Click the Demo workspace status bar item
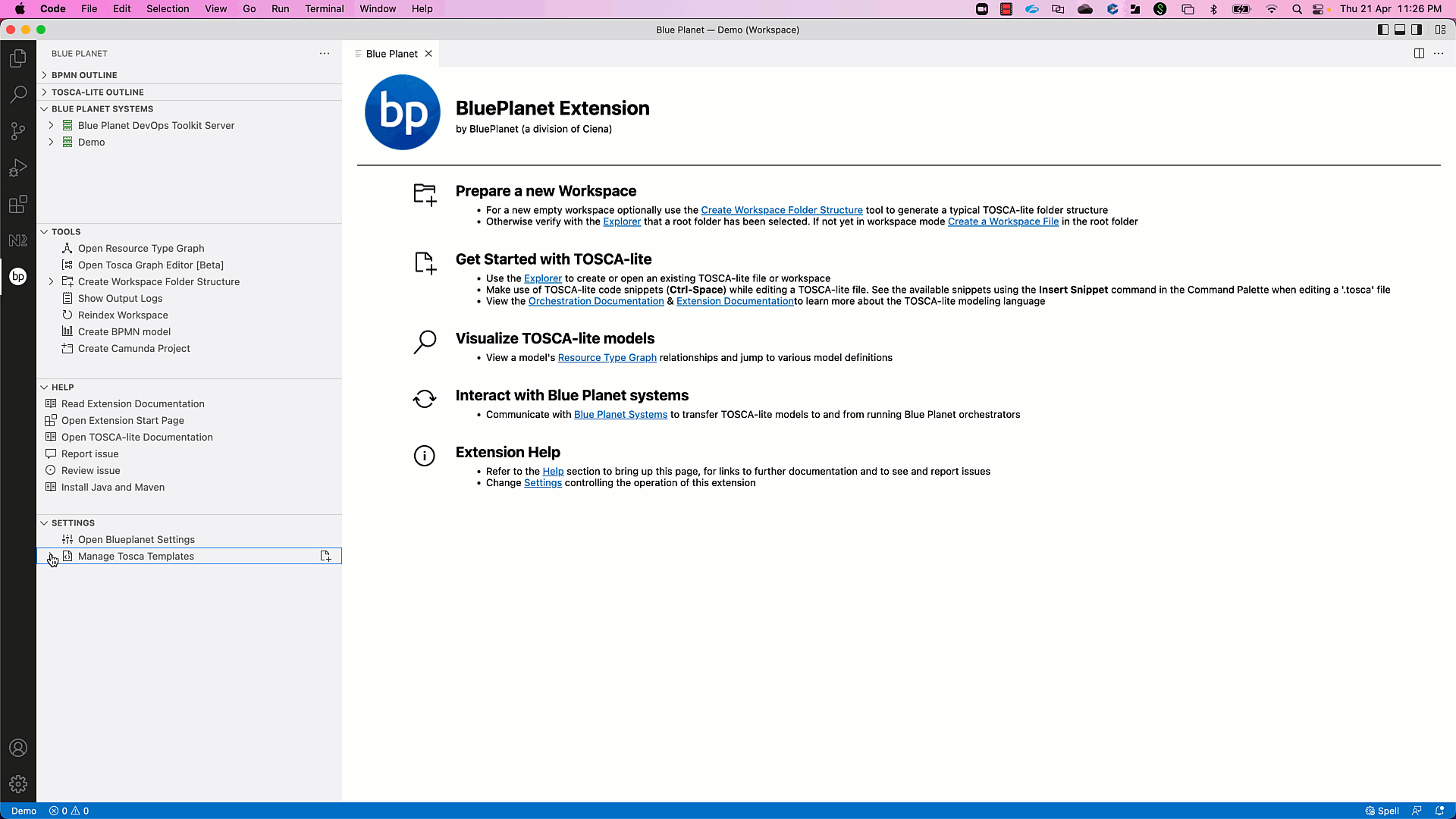Image resolution: width=1456 pixels, height=819 pixels. [x=24, y=811]
